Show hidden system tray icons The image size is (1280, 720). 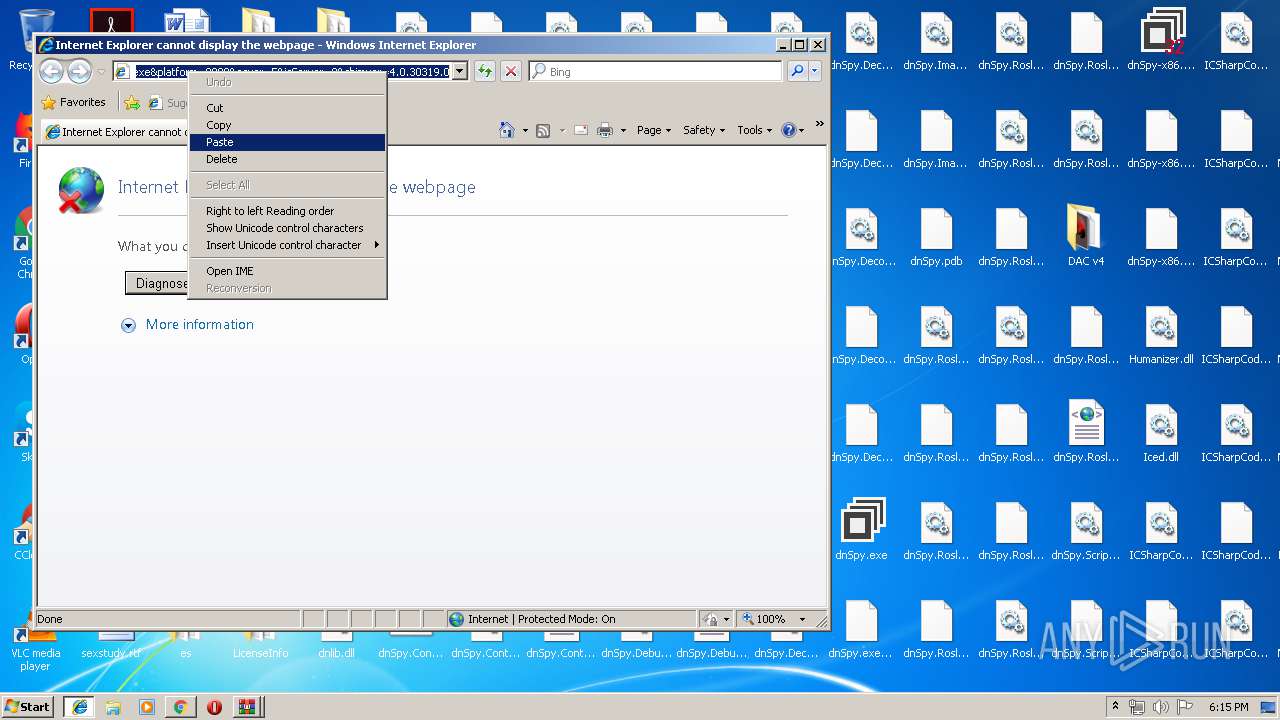pos(1115,706)
